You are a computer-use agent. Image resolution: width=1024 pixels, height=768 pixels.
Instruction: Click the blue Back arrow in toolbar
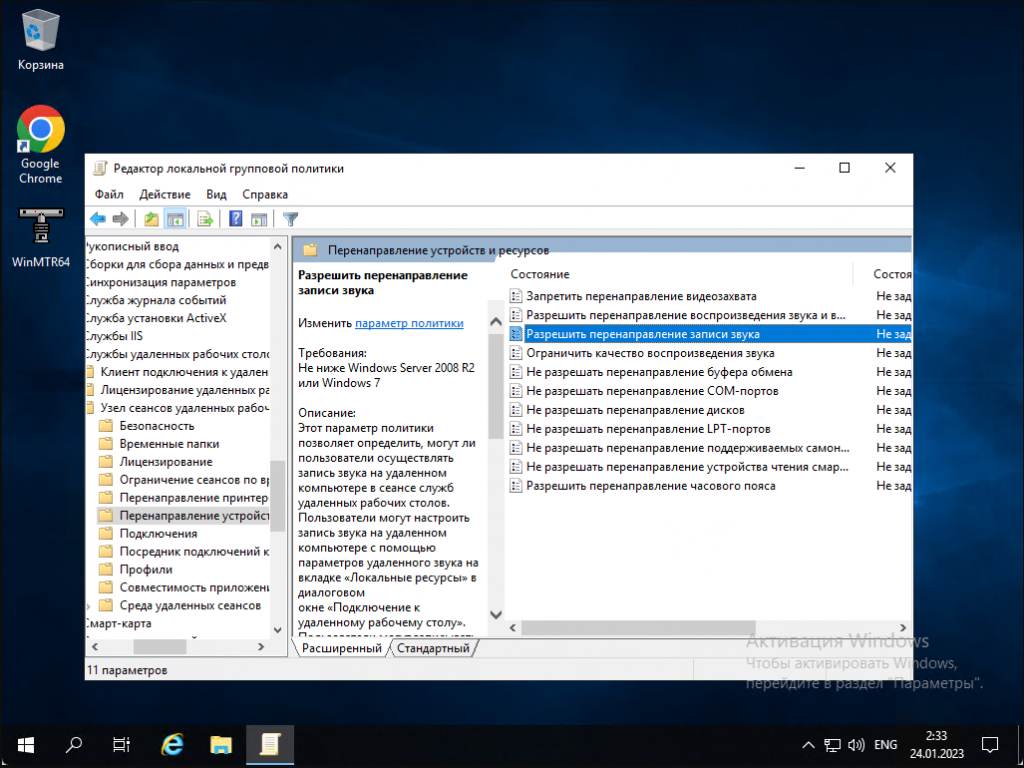[x=98, y=219]
